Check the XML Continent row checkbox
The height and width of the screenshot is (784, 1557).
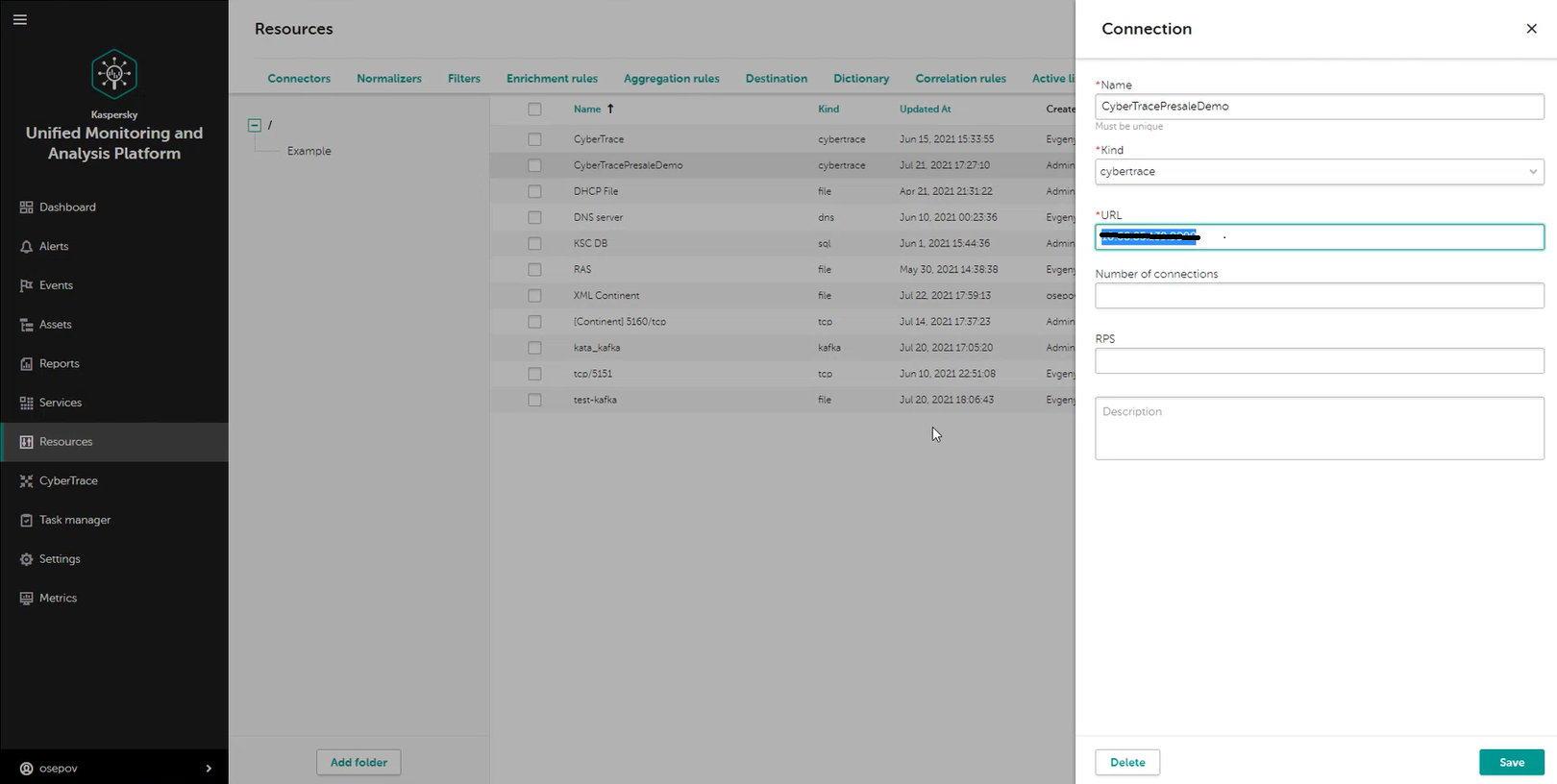point(534,296)
